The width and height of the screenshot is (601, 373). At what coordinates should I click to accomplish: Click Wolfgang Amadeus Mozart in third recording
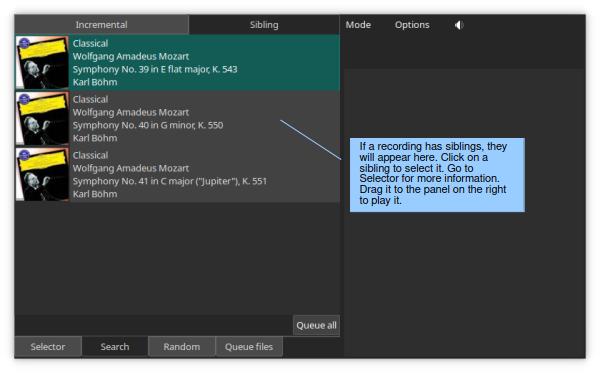click(x=131, y=168)
